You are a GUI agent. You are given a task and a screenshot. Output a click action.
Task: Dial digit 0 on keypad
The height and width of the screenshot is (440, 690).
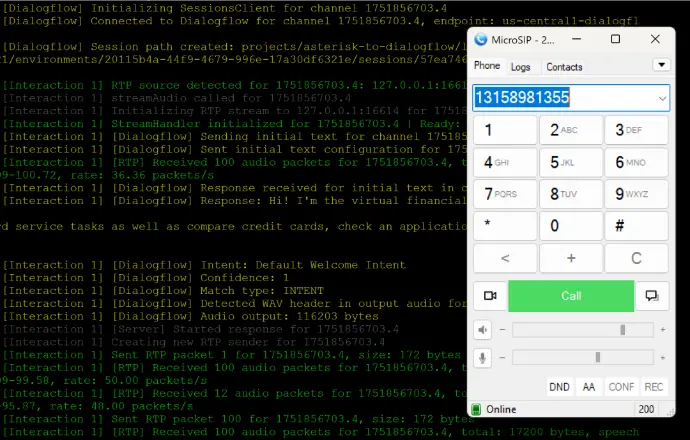tap(571, 226)
